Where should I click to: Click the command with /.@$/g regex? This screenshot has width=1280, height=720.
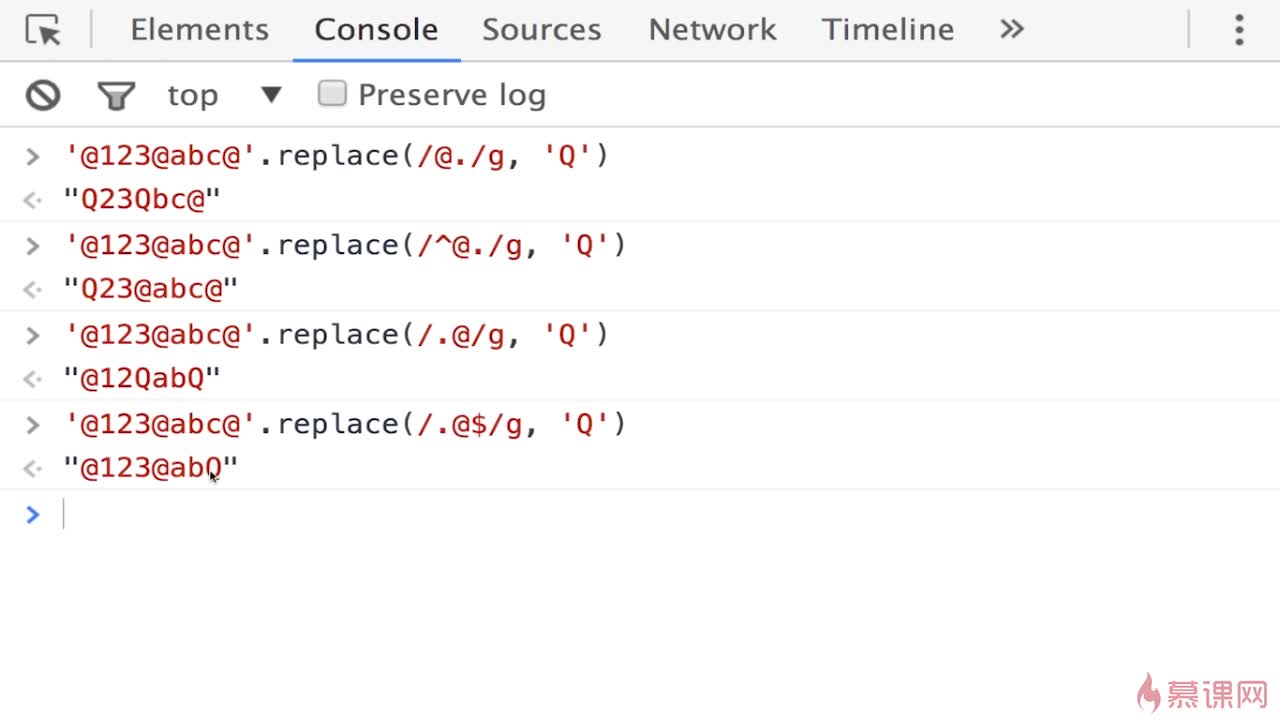coord(345,425)
